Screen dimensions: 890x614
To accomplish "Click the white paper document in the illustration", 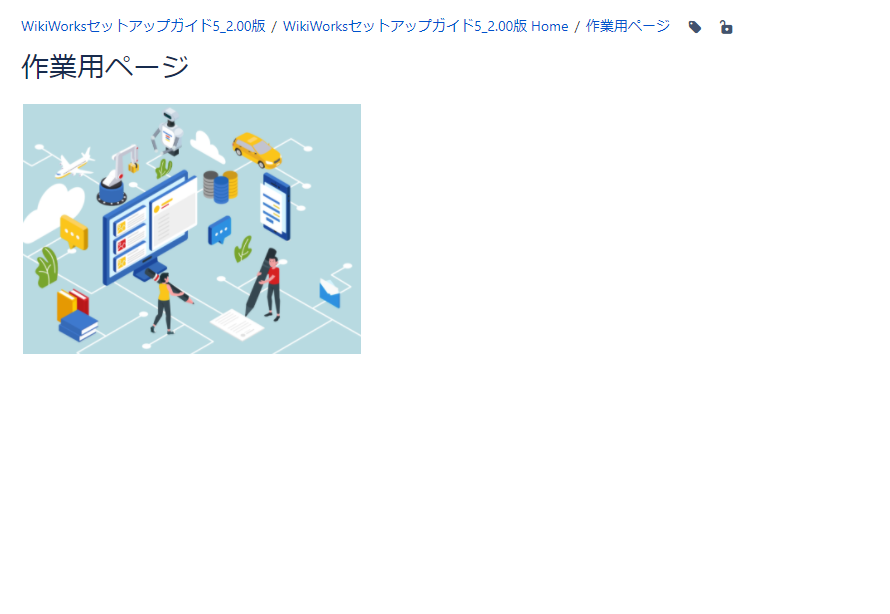I will [x=237, y=323].
